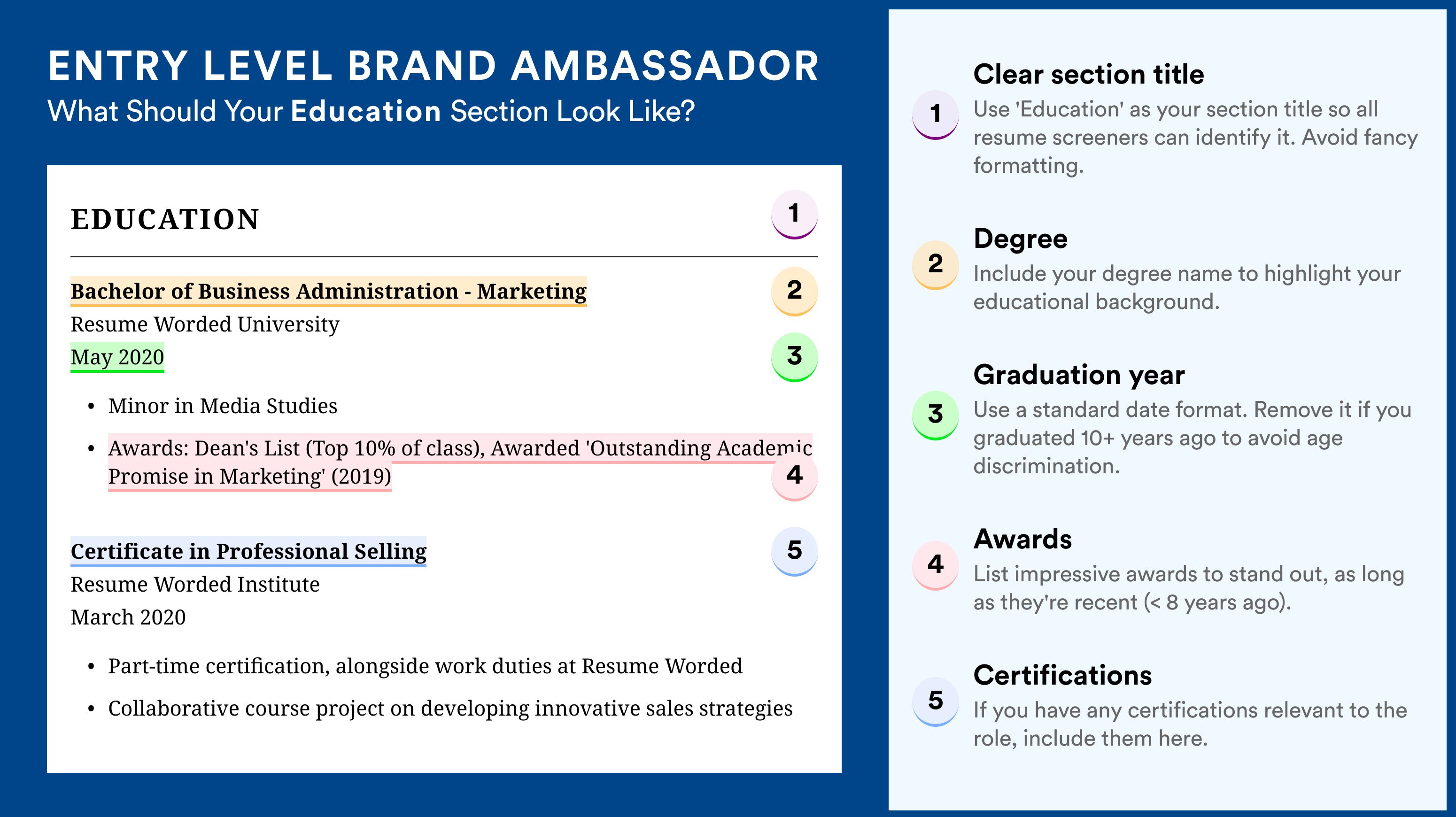Click the orange number 2 badge beside the Degree tip
The width and height of the screenshot is (1456, 817).
pos(936,264)
